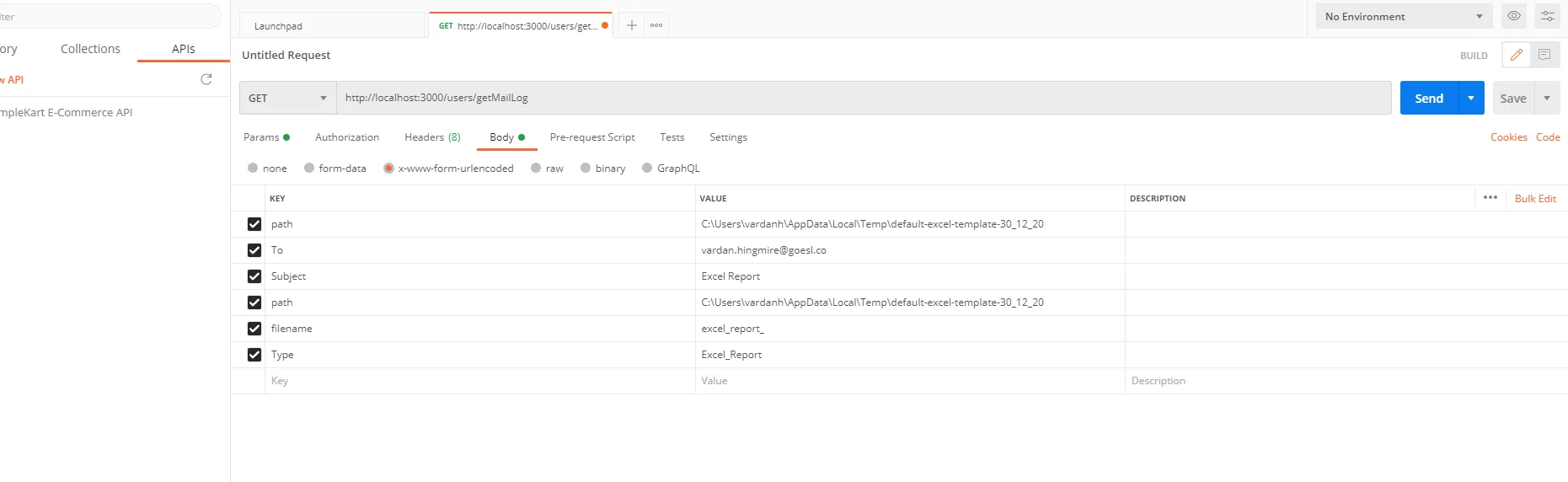Click the pencil edit icon near BUILD

pyautogui.click(x=1517, y=55)
